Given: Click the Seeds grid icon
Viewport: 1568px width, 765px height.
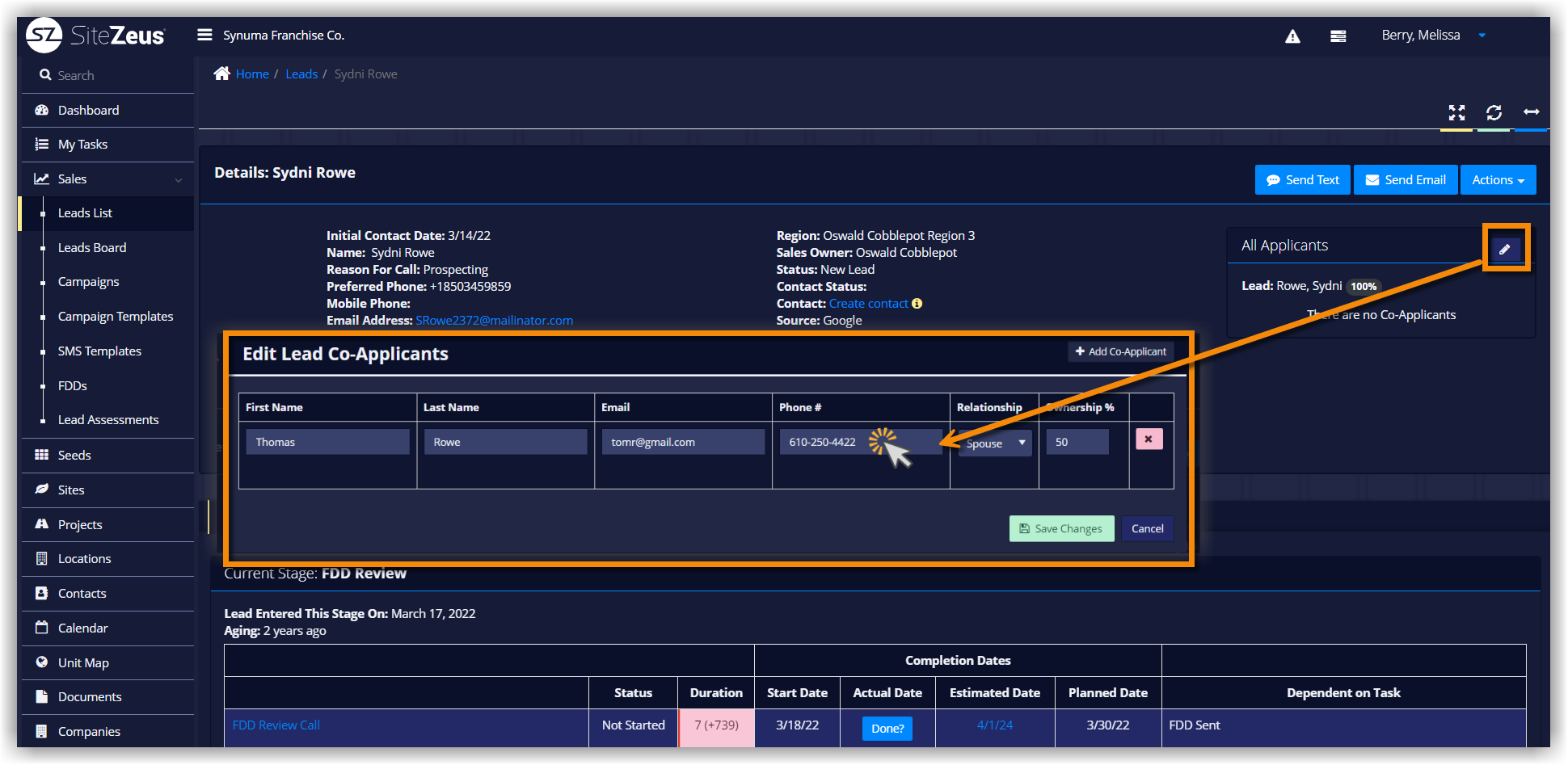Looking at the screenshot, I should [42, 455].
